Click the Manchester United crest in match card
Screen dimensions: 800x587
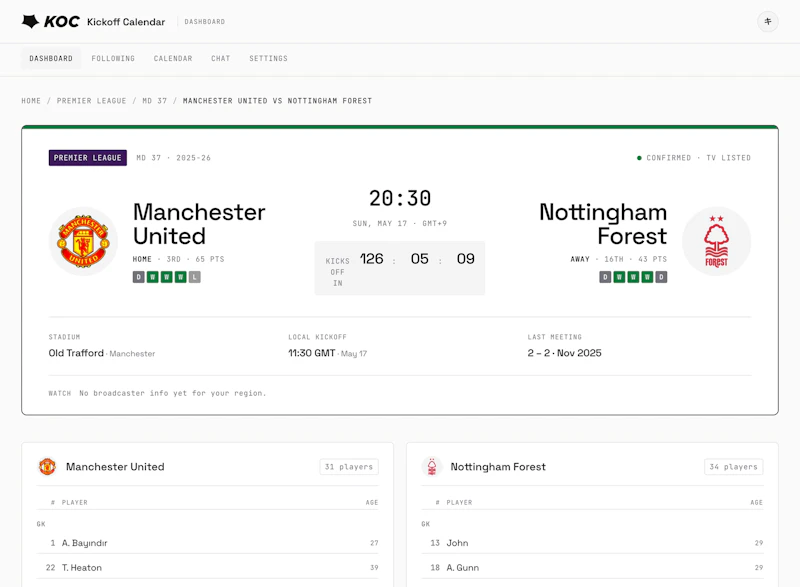coord(83,241)
